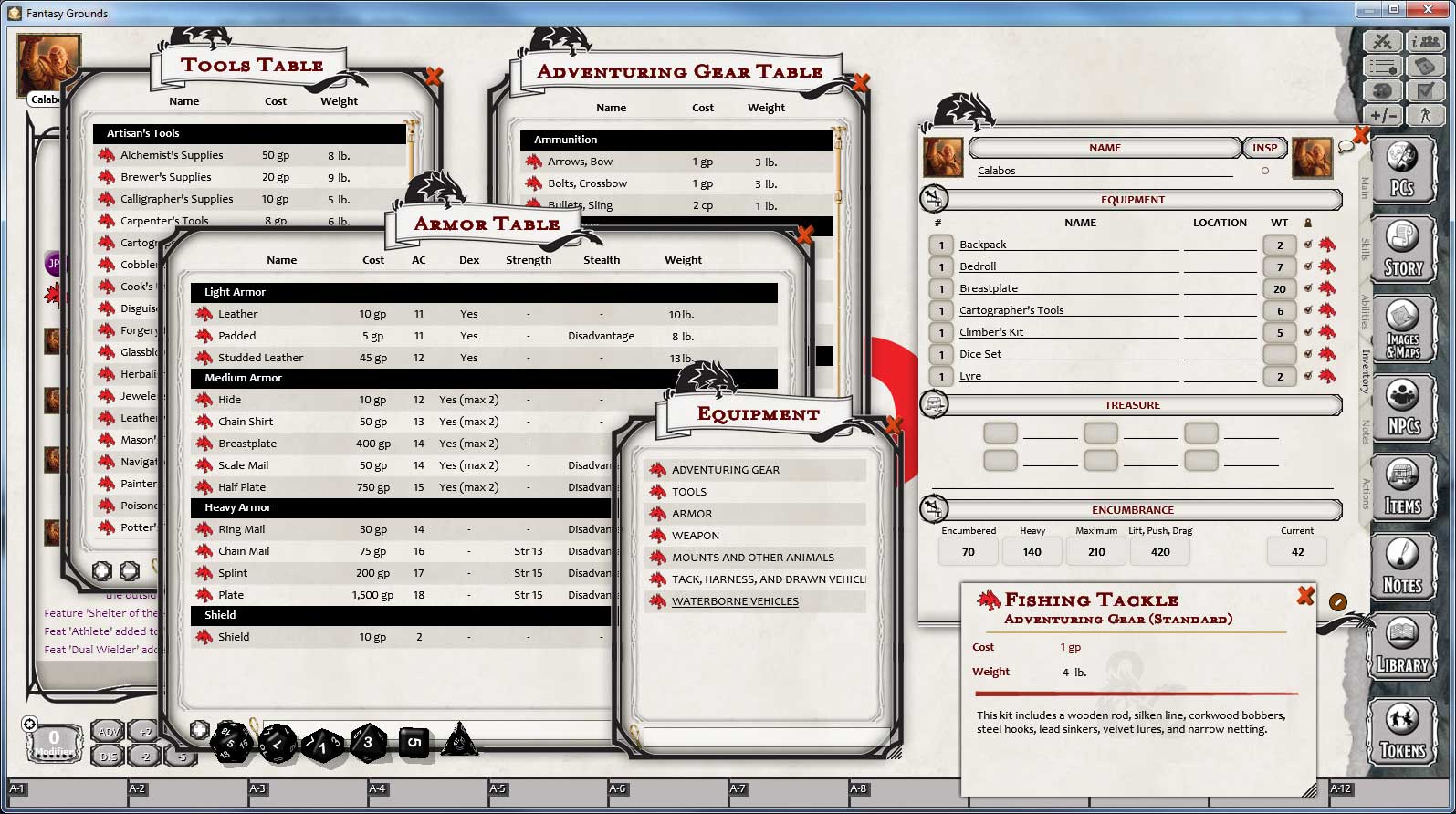Open the Backpack item's dragon link icon
Image resolution: width=1456 pixels, height=814 pixels.
1327,245
